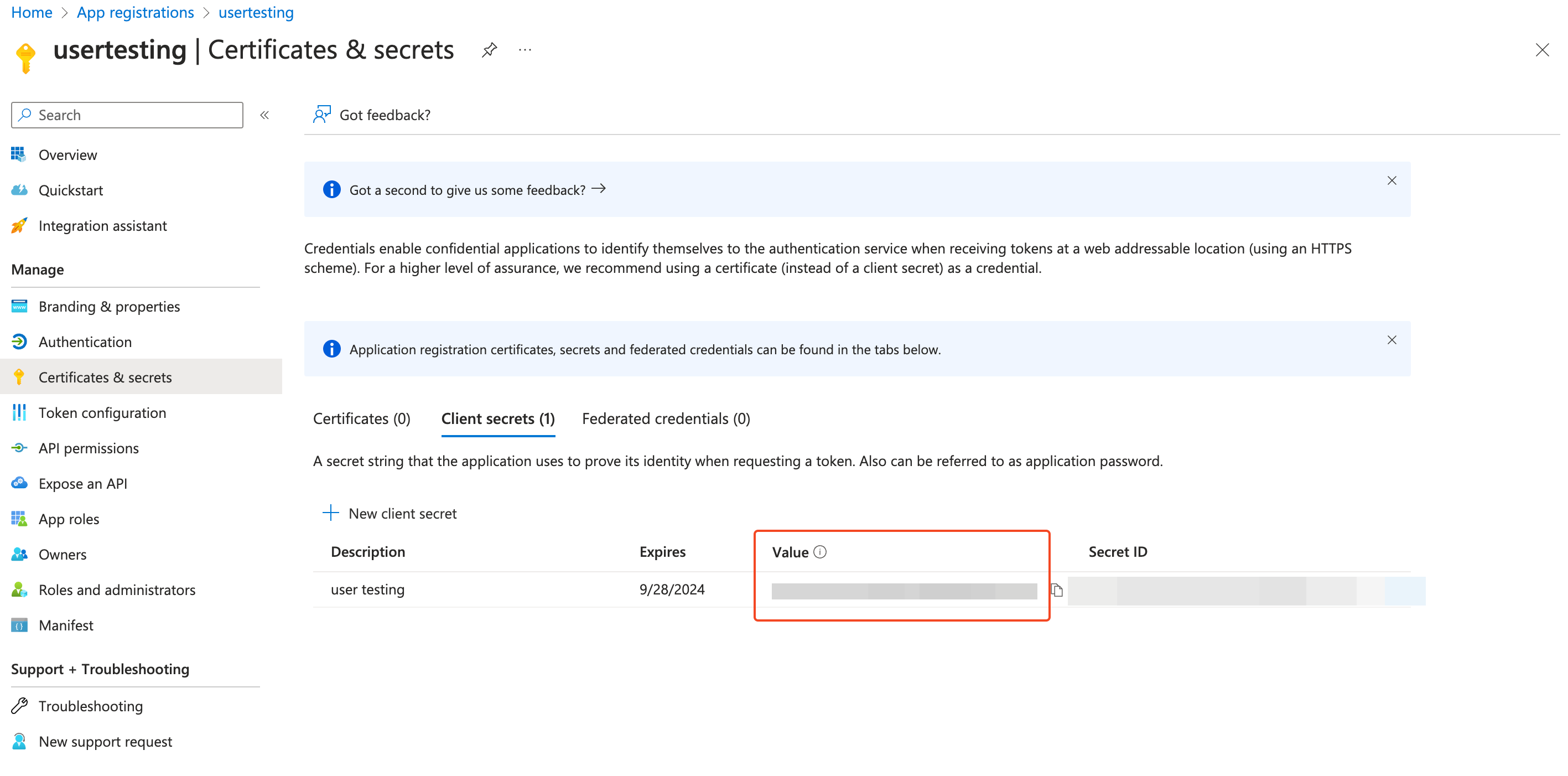Open the Authentication menu item
This screenshot has height=776, width=1568.
(85, 342)
